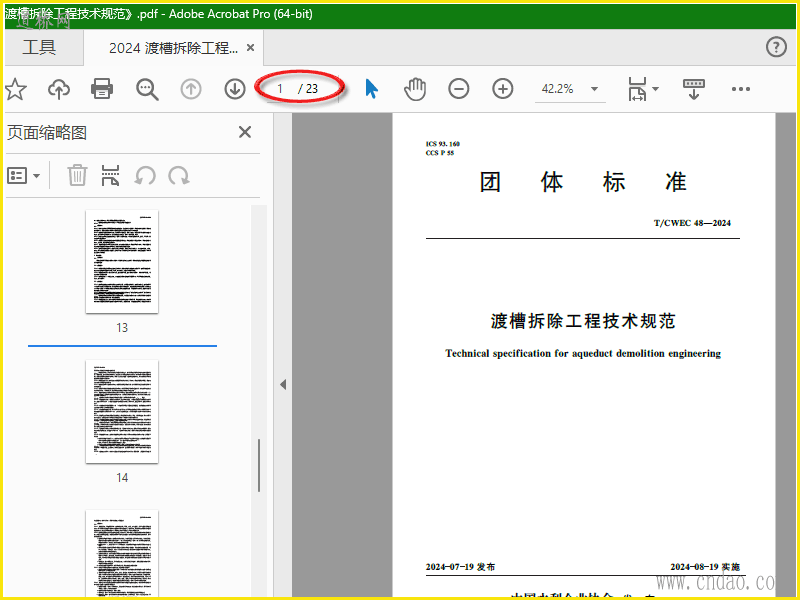The image size is (800, 600).
Task: Open the 工具 tab
Action: [x=39, y=47]
